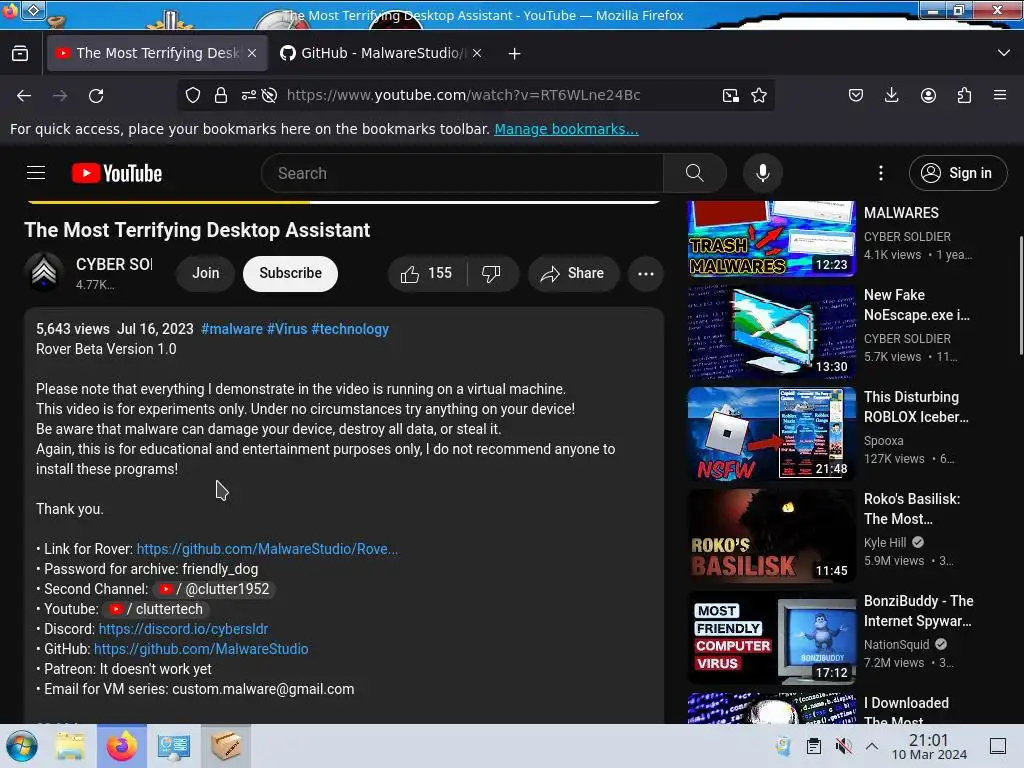Open file explorer from taskbar
This screenshot has width=1024, height=768.
(x=70, y=746)
